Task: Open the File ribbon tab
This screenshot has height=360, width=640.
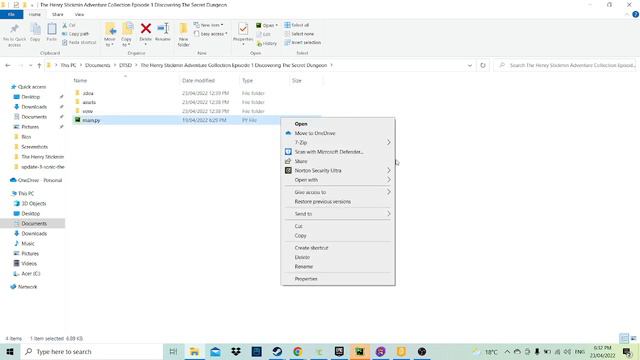Action: tap(11, 14)
